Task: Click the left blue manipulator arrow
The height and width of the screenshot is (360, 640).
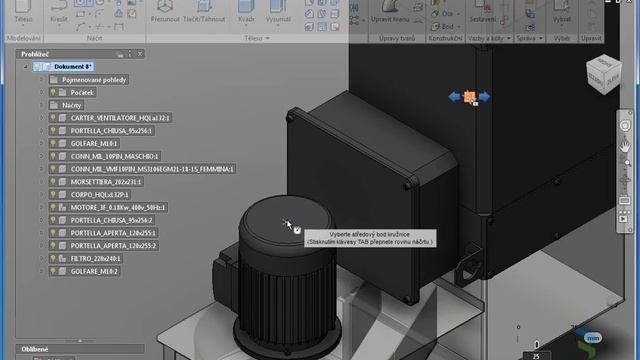Action: point(454,97)
